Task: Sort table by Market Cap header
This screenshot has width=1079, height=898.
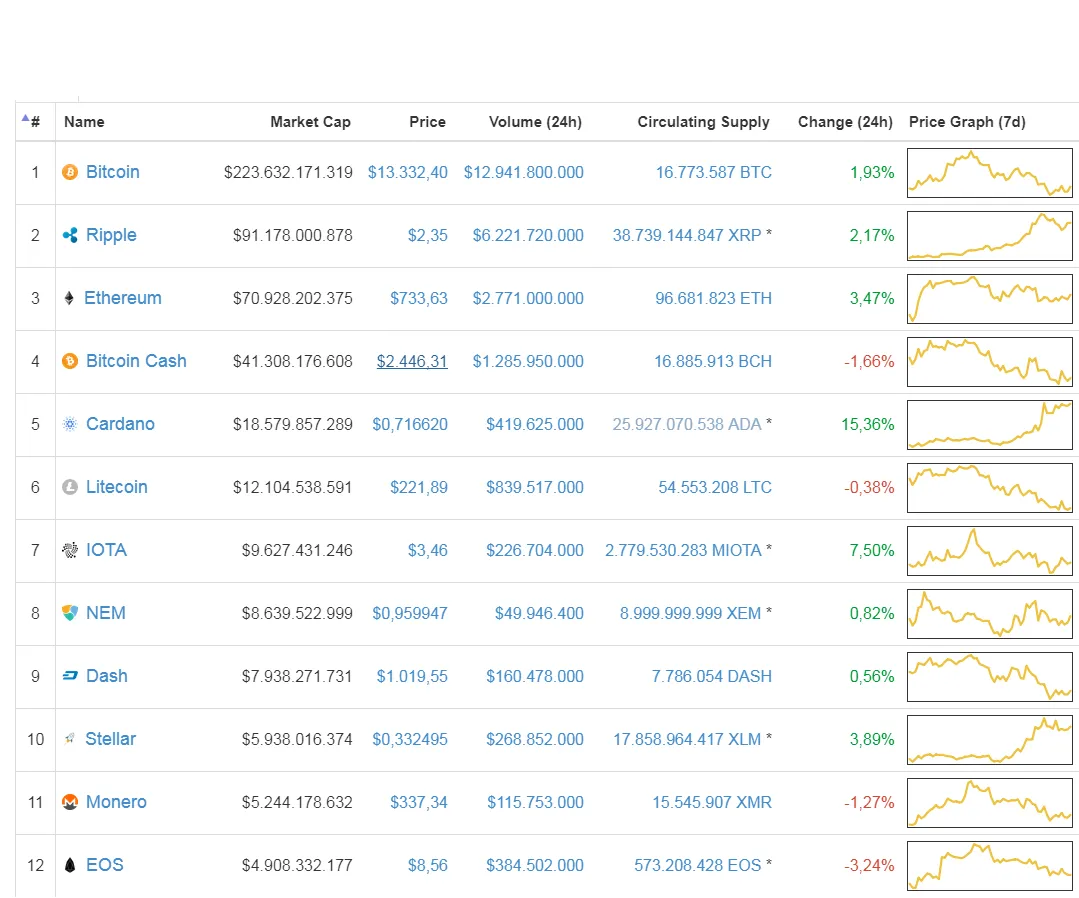Action: [x=310, y=122]
